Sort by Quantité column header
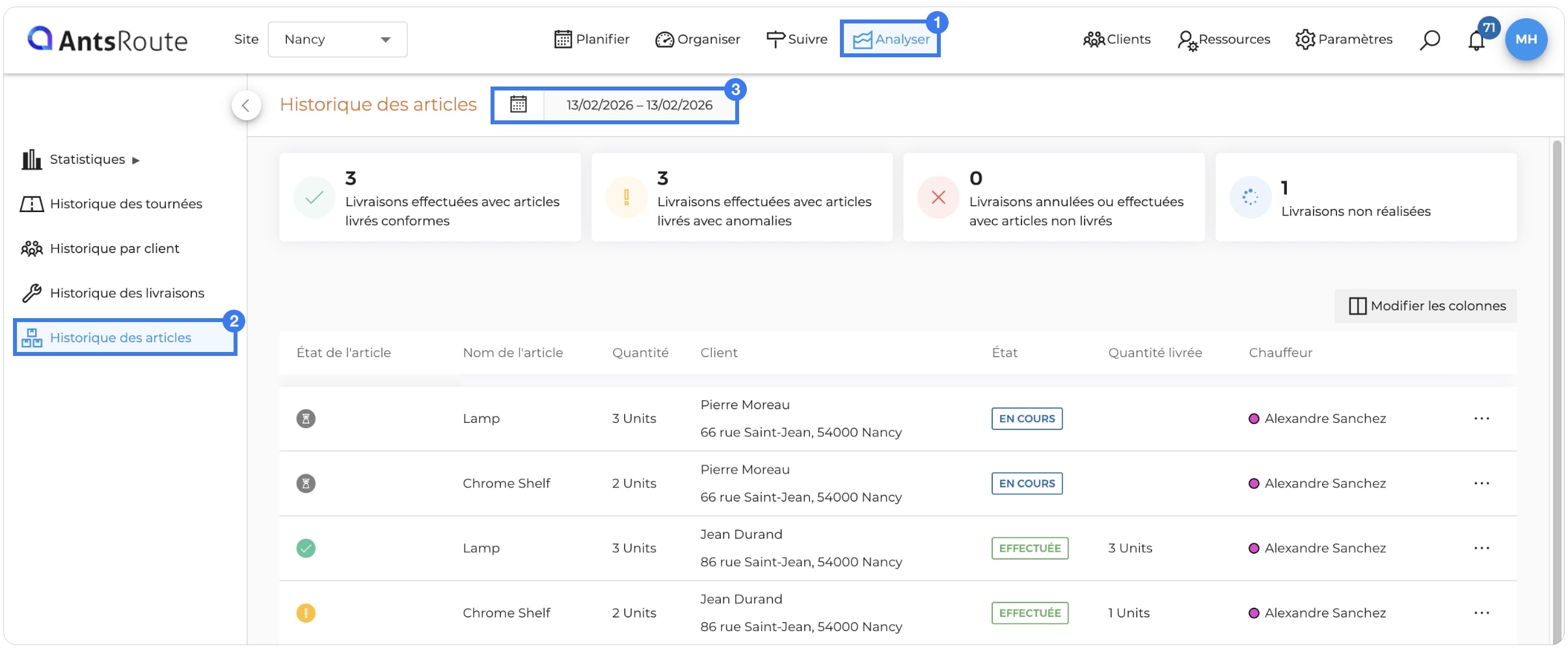Image resolution: width=1568 pixels, height=650 pixels. [640, 353]
